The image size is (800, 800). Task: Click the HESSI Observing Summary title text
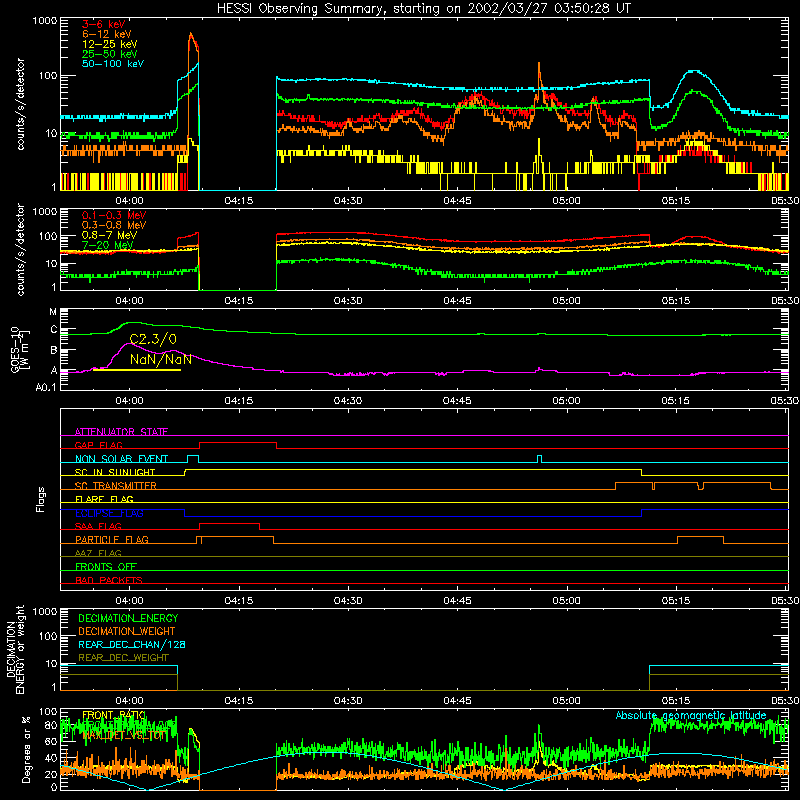click(423, 9)
